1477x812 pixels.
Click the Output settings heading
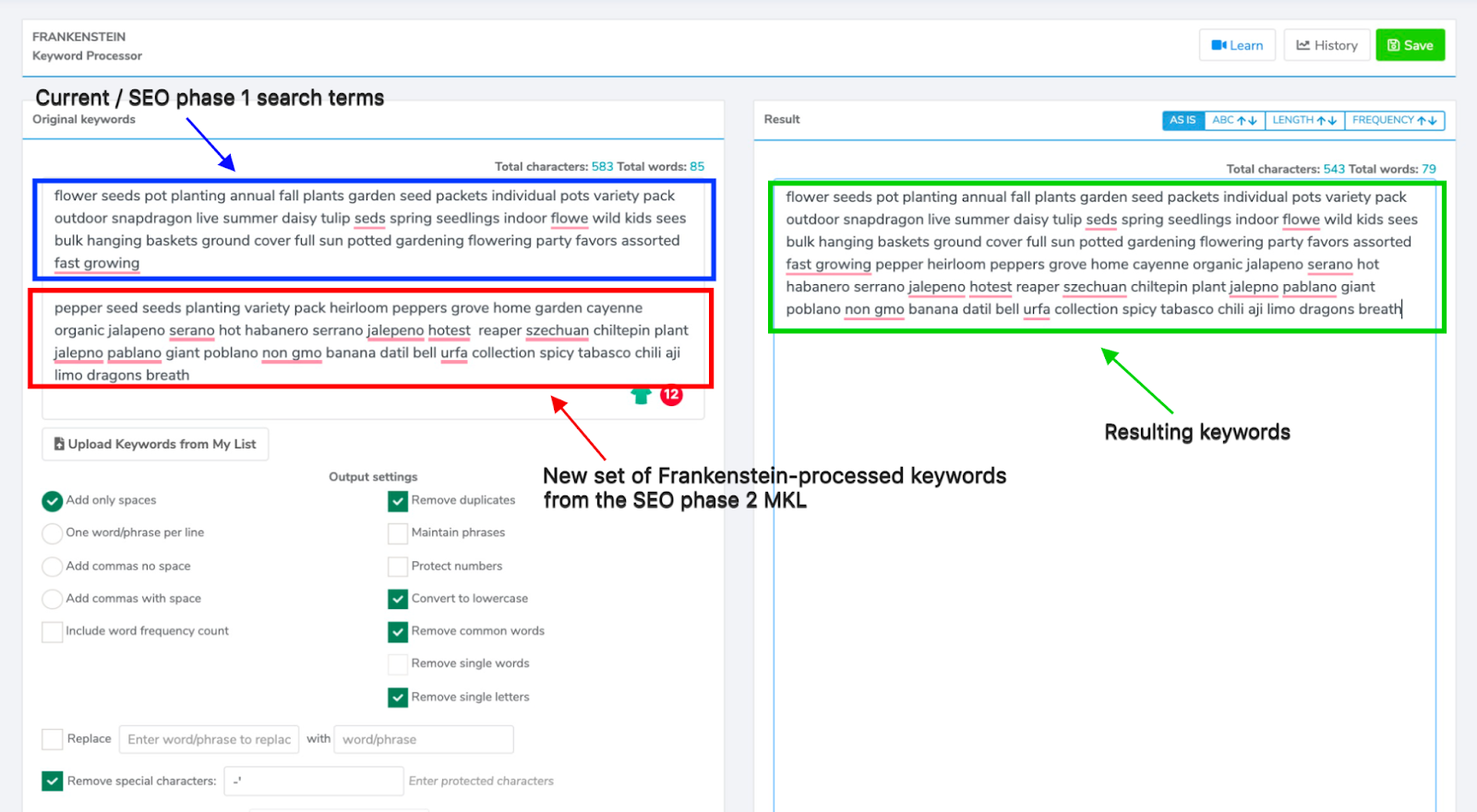point(373,477)
